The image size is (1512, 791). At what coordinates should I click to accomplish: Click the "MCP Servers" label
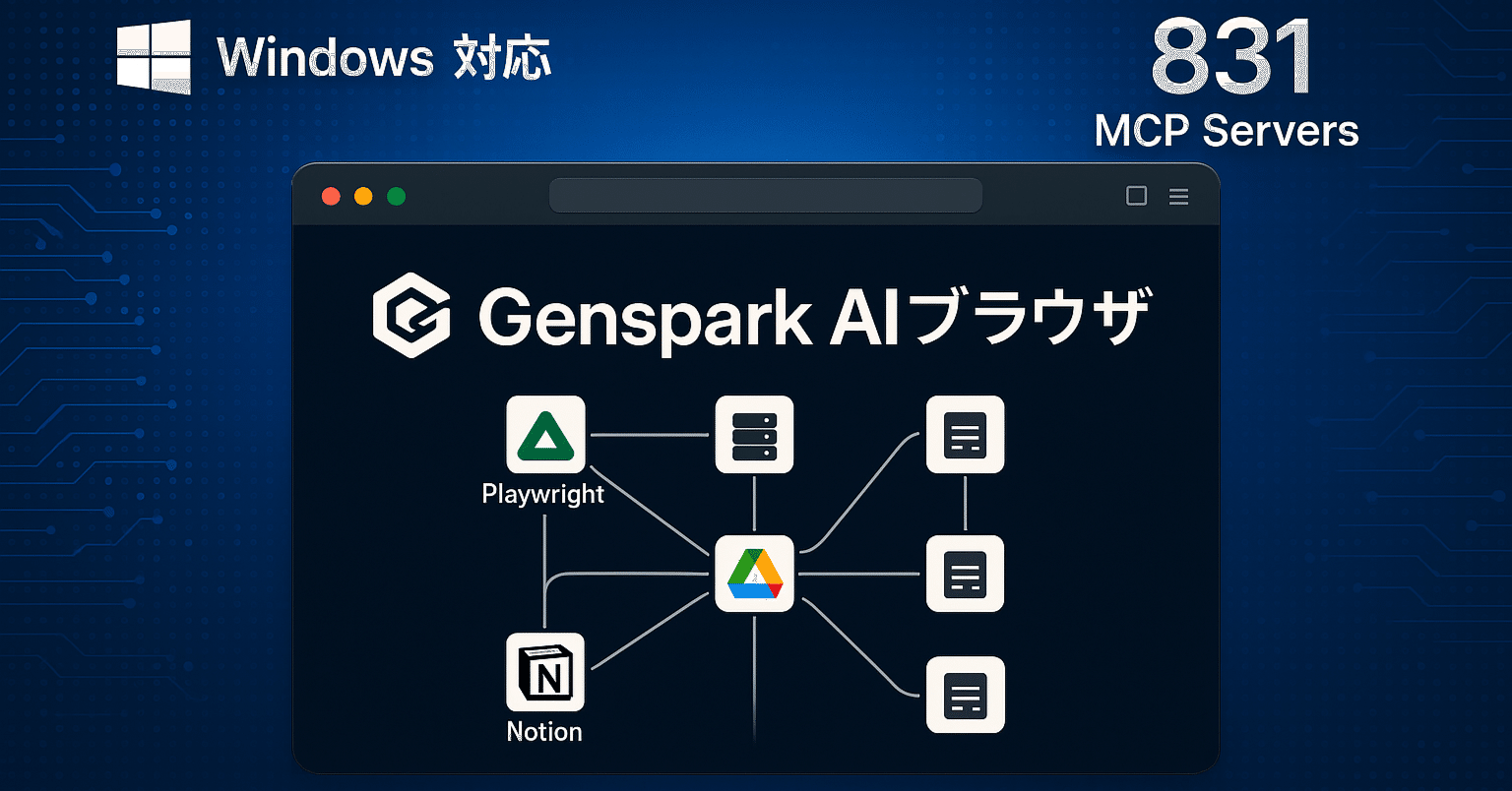click(1227, 131)
